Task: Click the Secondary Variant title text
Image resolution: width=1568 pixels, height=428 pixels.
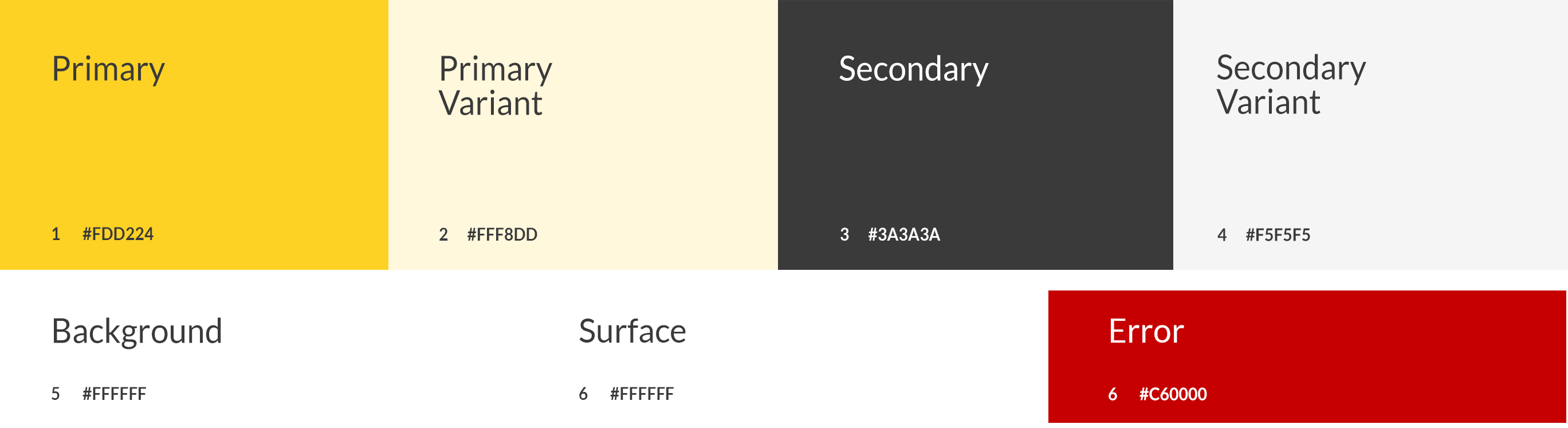Action: (x=1291, y=85)
